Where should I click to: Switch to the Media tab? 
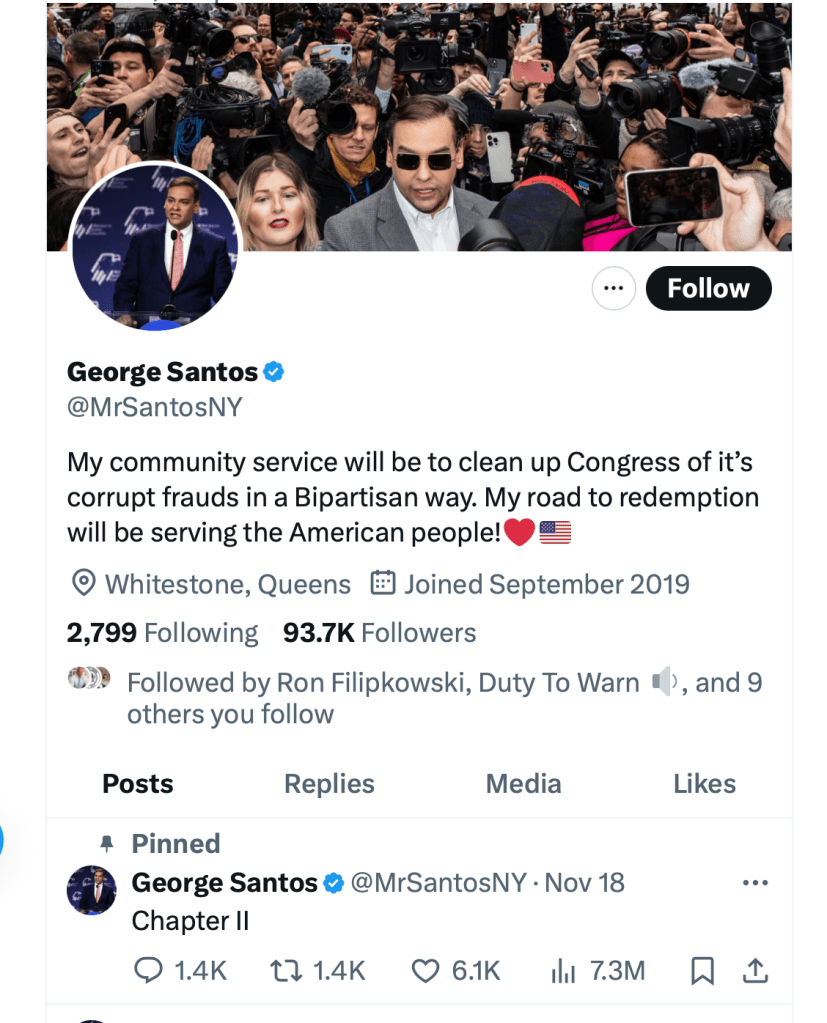(x=523, y=784)
